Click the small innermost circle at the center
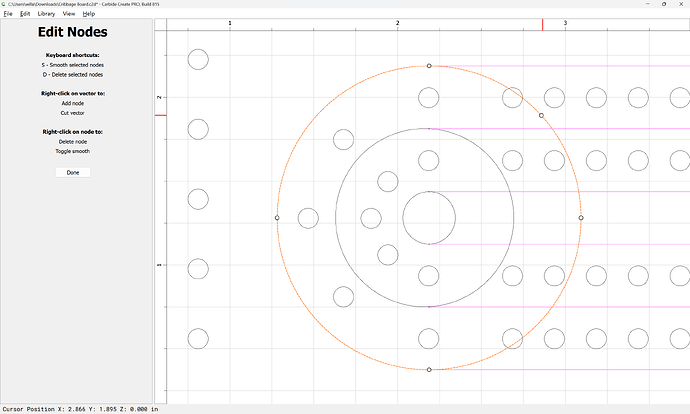 (x=429, y=218)
